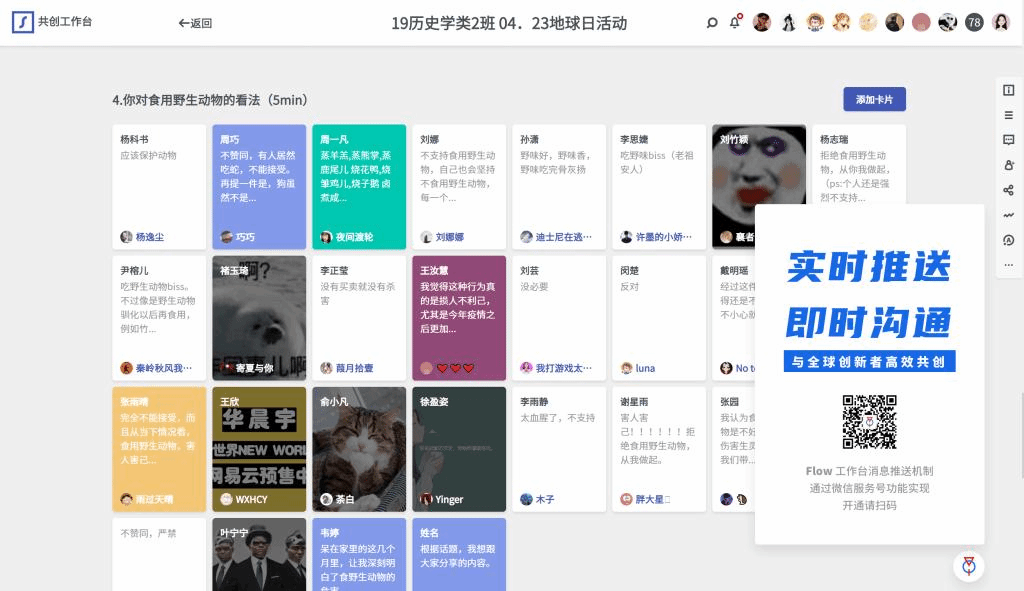Open the notifications bell

click(x=735, y=23)
